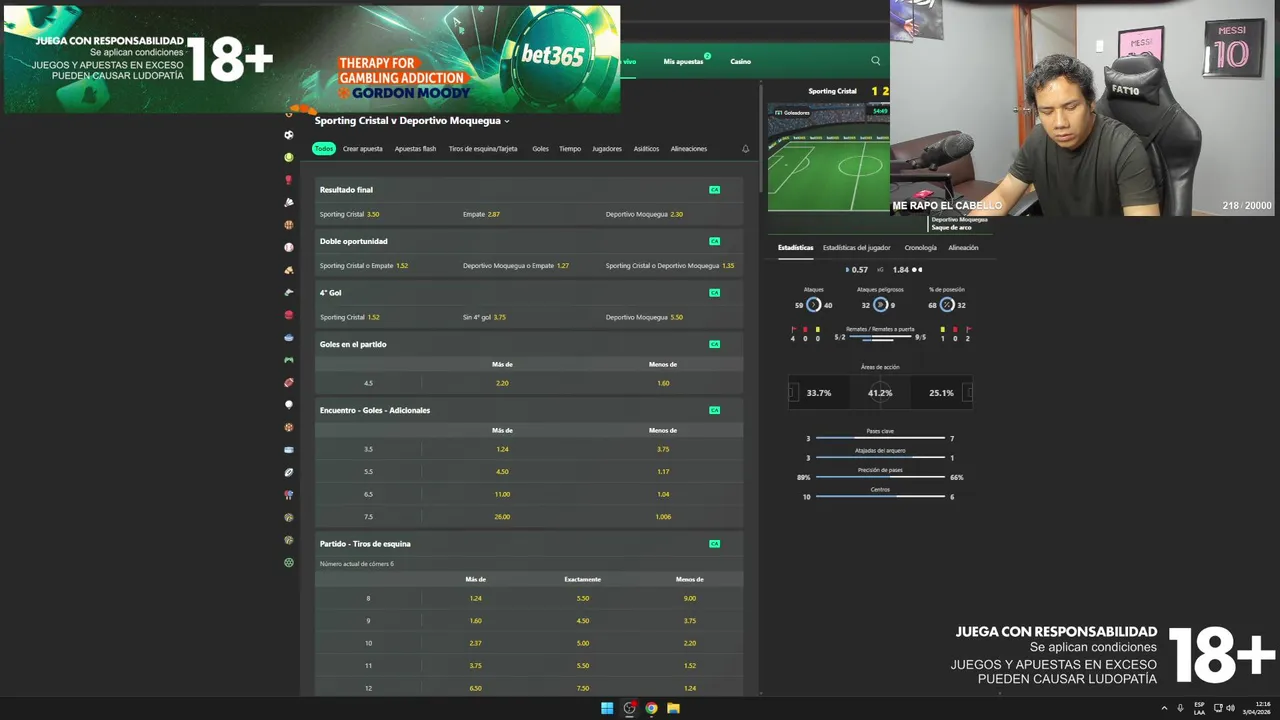Click the volume speaker icon in system tray

(x=1230, y=708)
